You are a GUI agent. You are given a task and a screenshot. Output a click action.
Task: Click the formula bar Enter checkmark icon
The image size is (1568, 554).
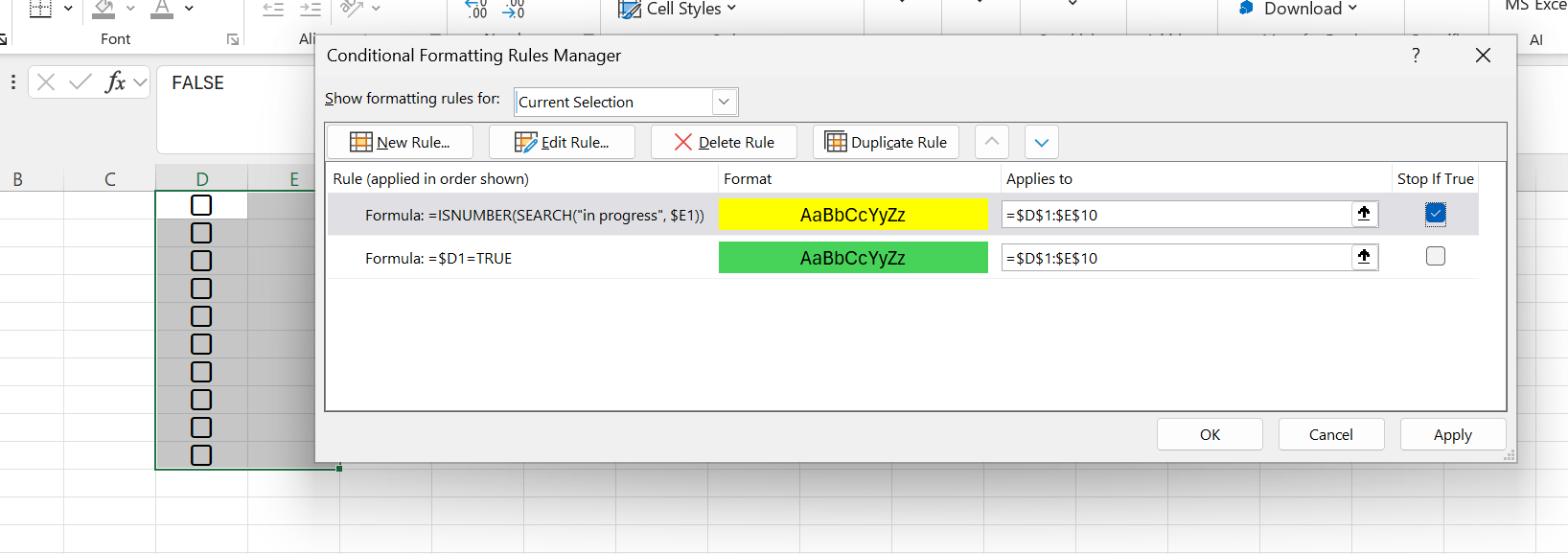point(81,82)
